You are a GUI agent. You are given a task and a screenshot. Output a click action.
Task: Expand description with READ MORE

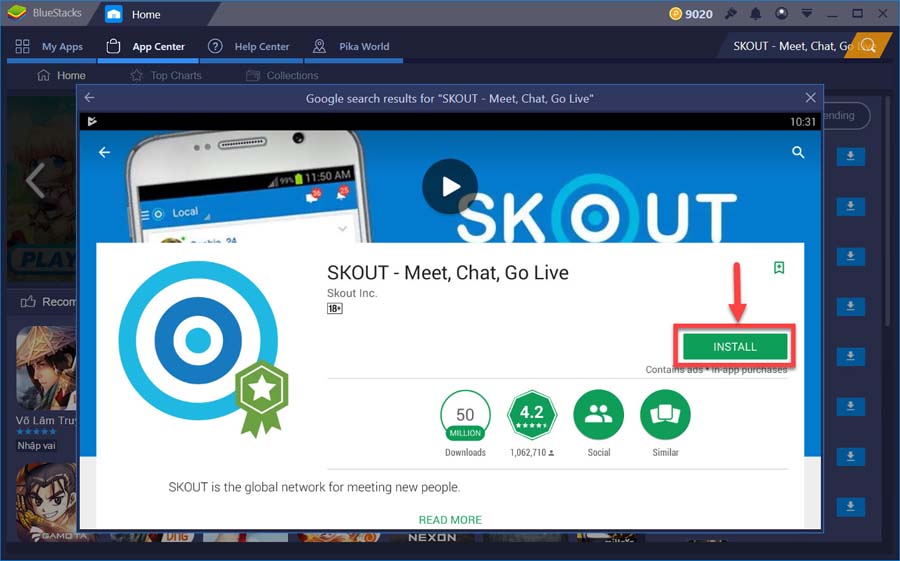pyautogui.click(x=450, y=520)
